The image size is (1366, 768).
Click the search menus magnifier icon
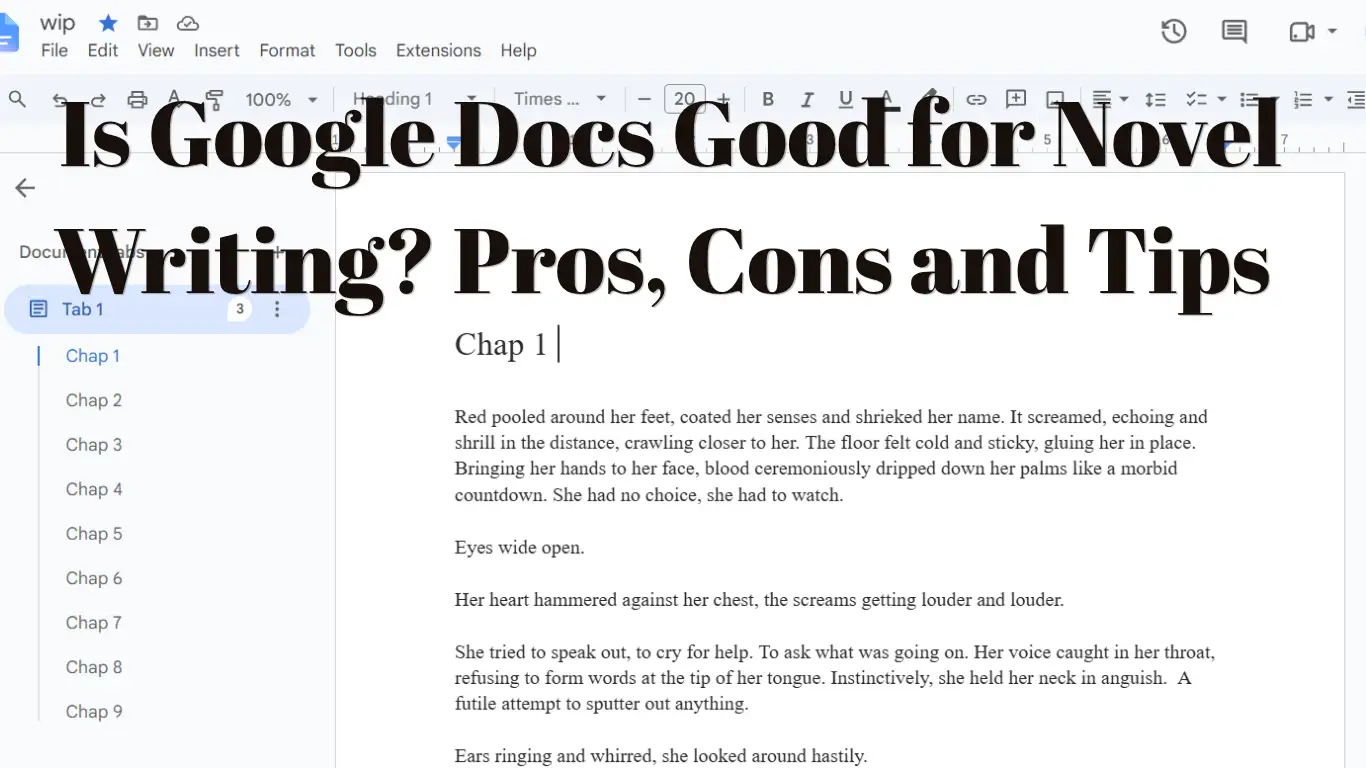pyautogui.click(x=17, y=99)
